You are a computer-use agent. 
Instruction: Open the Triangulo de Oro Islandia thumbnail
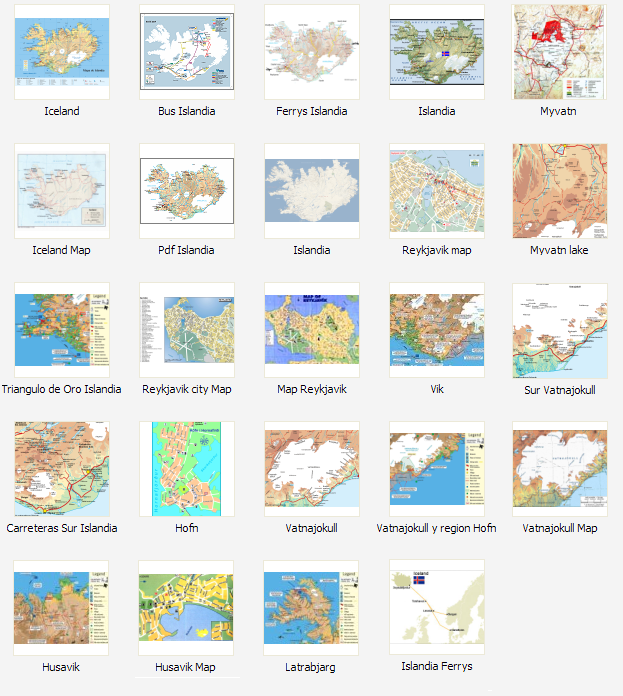[x=62, y=329]
